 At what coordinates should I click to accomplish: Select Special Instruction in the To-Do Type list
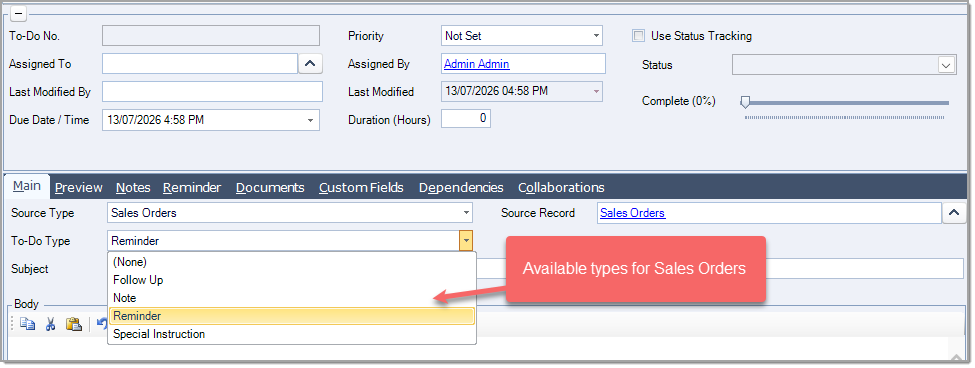click(292, 334)
